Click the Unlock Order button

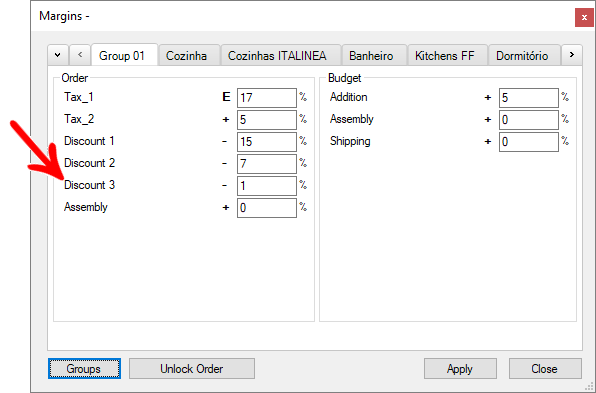coord(192,369)
